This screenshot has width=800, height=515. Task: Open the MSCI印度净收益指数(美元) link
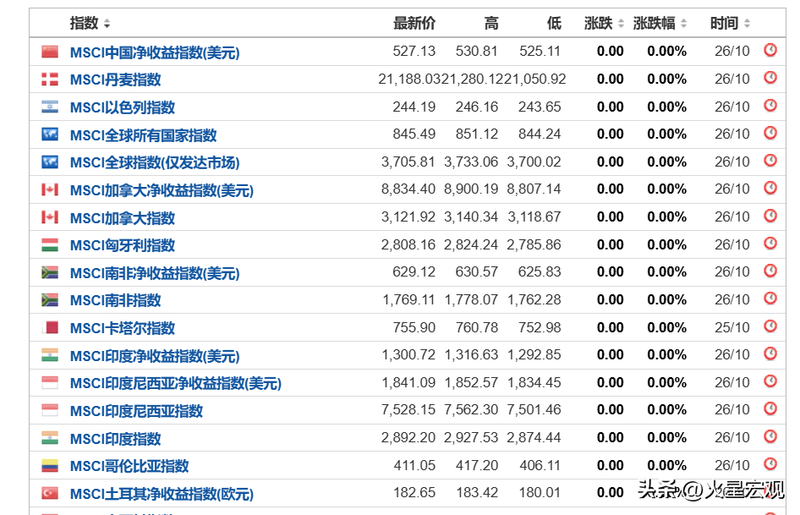click(155, 356)
